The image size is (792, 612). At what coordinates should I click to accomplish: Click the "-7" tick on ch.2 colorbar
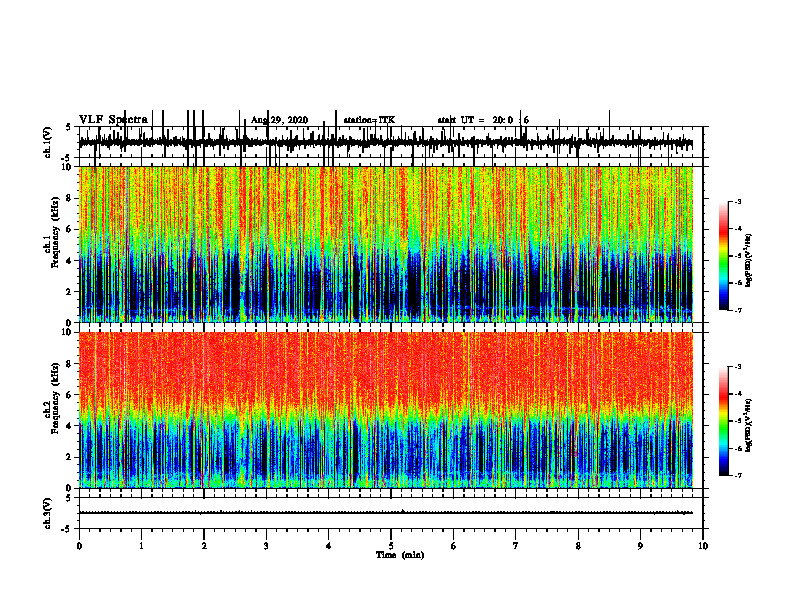click(738, 475)
